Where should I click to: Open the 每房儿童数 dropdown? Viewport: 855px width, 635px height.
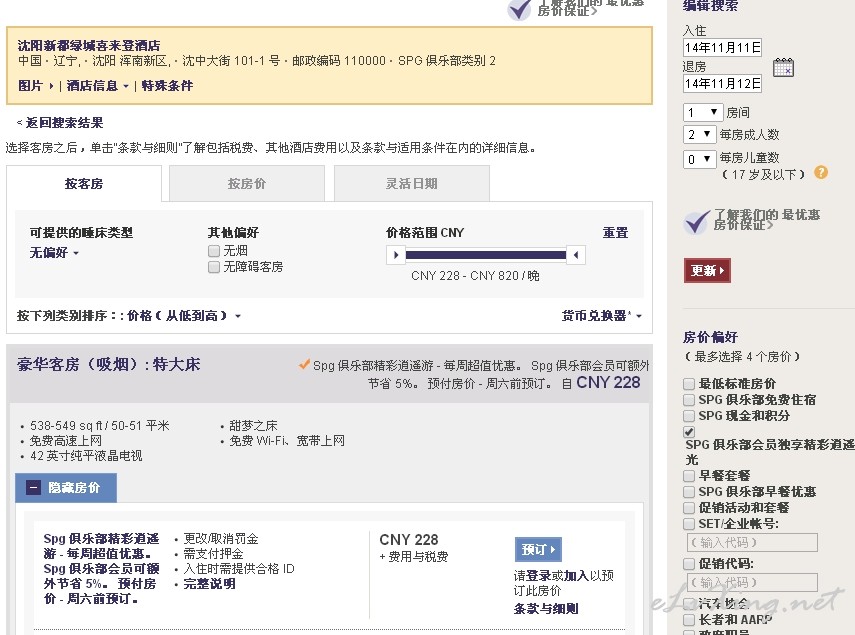699,159
